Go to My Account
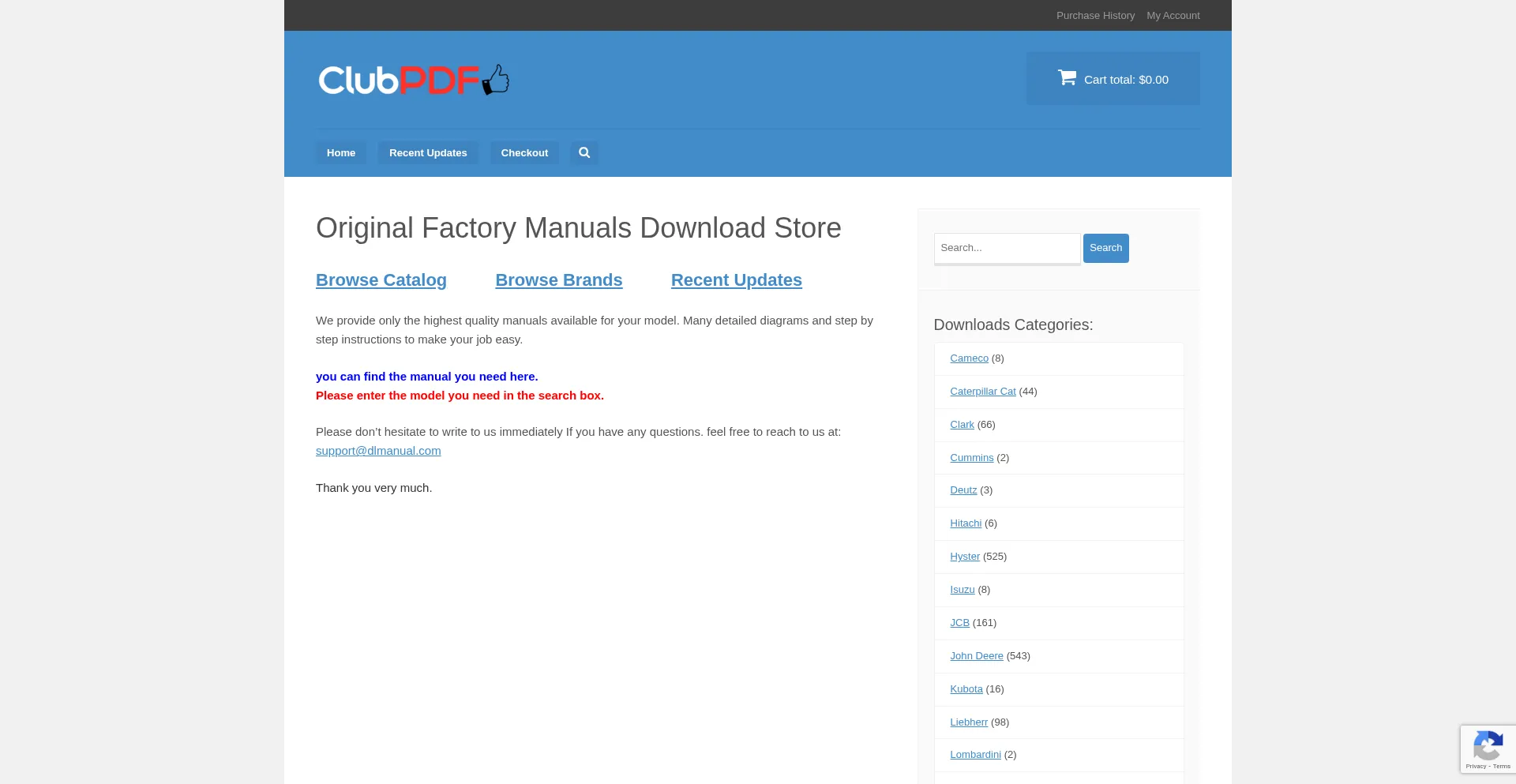Image resolution: width=1516 pixels, height=784 pixels. [1173, 16]
